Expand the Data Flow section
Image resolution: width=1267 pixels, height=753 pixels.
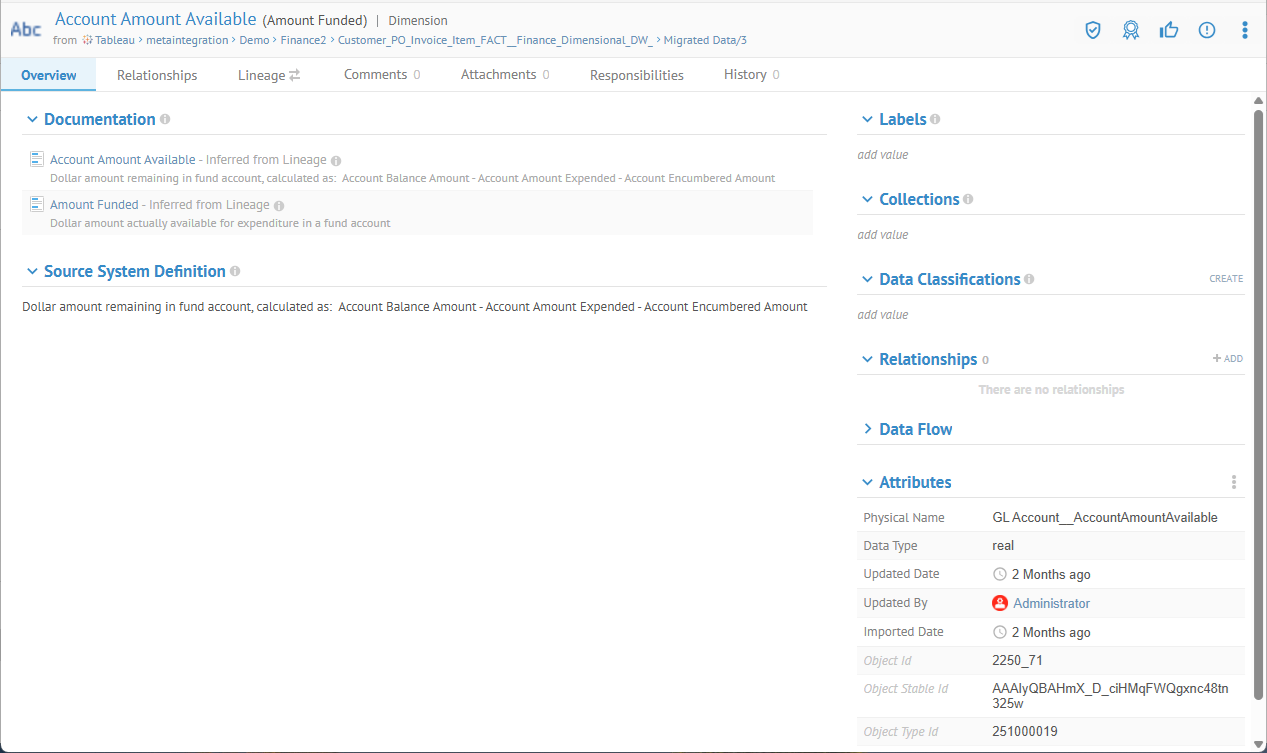click(867, 429)
